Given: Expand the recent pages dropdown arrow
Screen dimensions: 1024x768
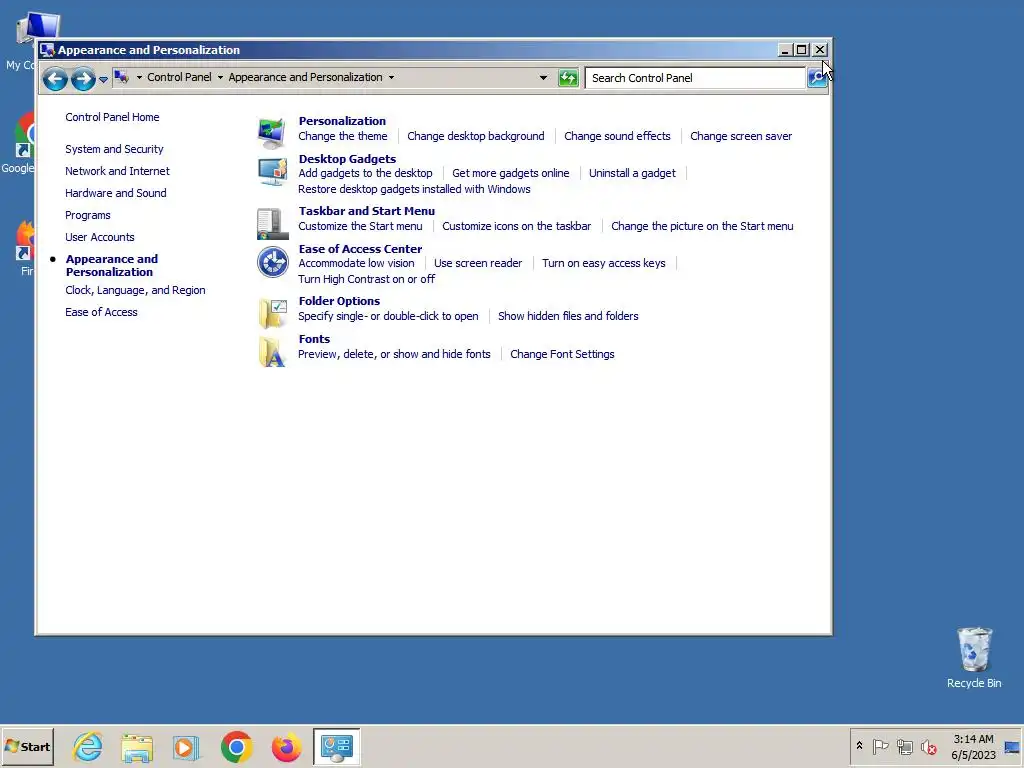Looking at the screenshot, I should (x=103, y=80).
